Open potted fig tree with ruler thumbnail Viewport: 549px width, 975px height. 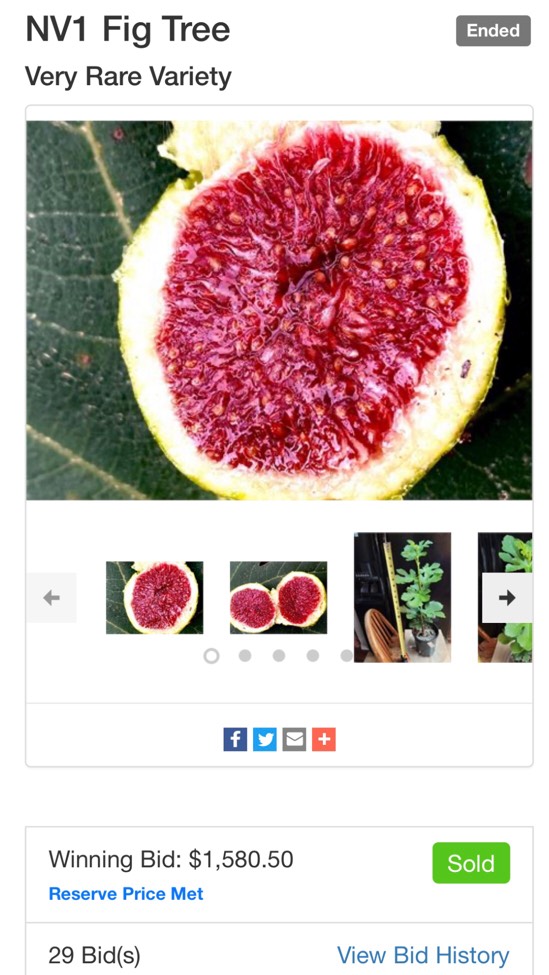click(x=402, y=598)
